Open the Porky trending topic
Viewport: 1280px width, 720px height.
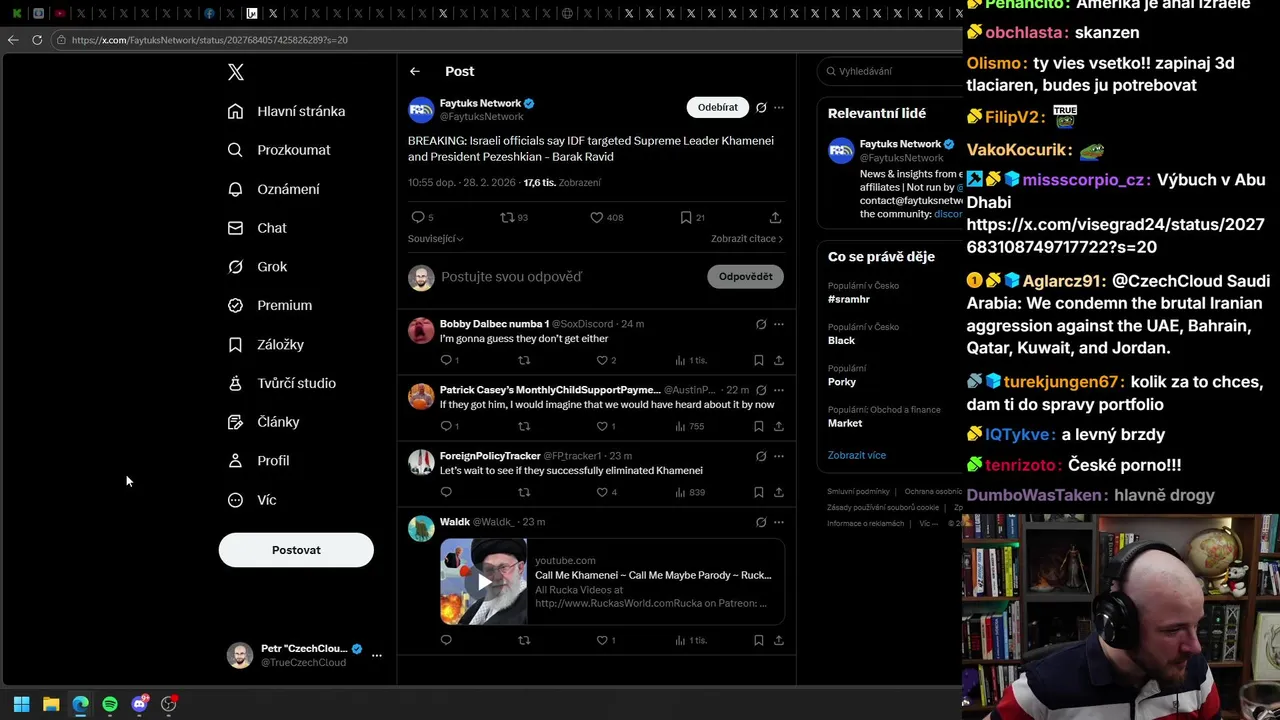point(842,382)
